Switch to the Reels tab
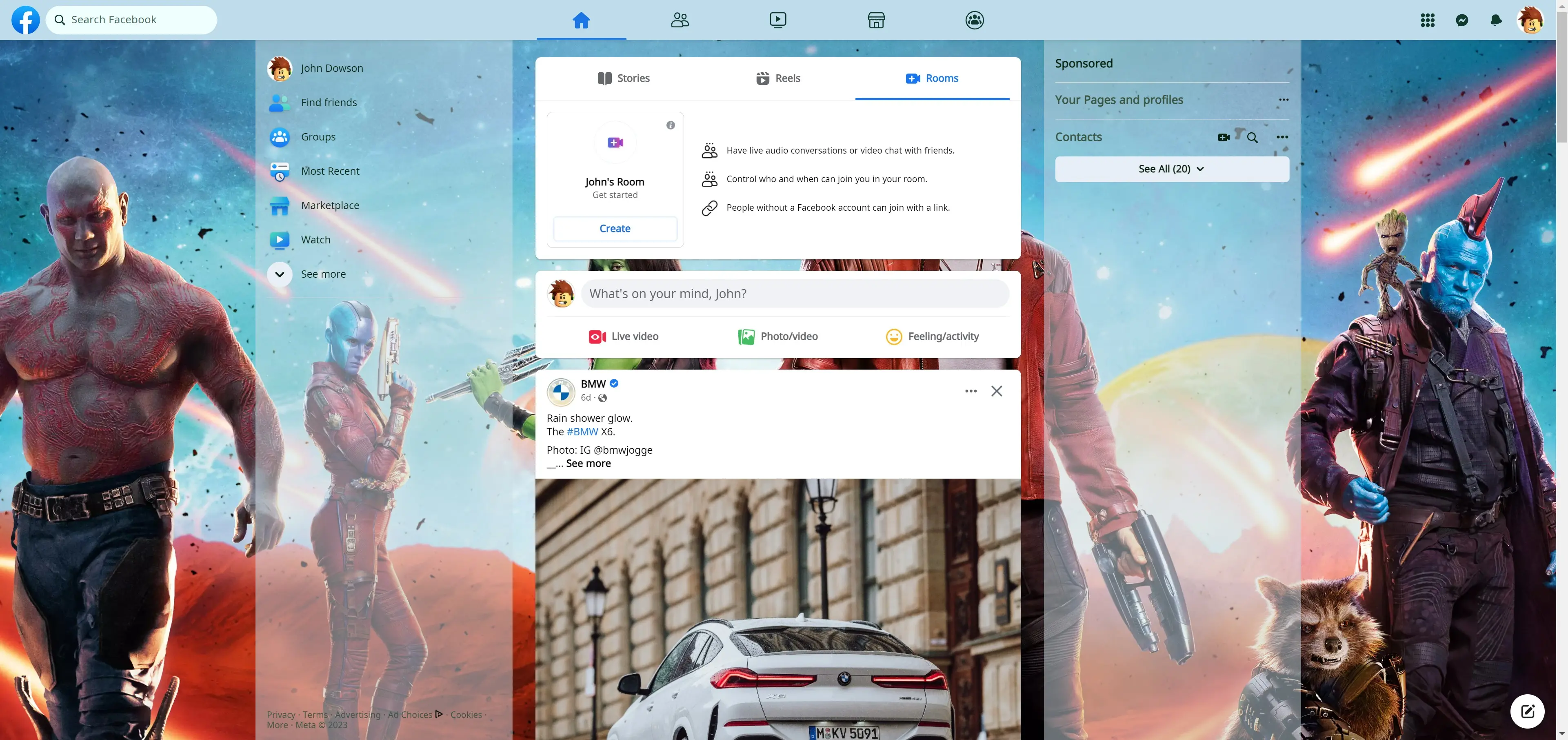This screenshot has width=1568, height=740. tap(777, 78)
